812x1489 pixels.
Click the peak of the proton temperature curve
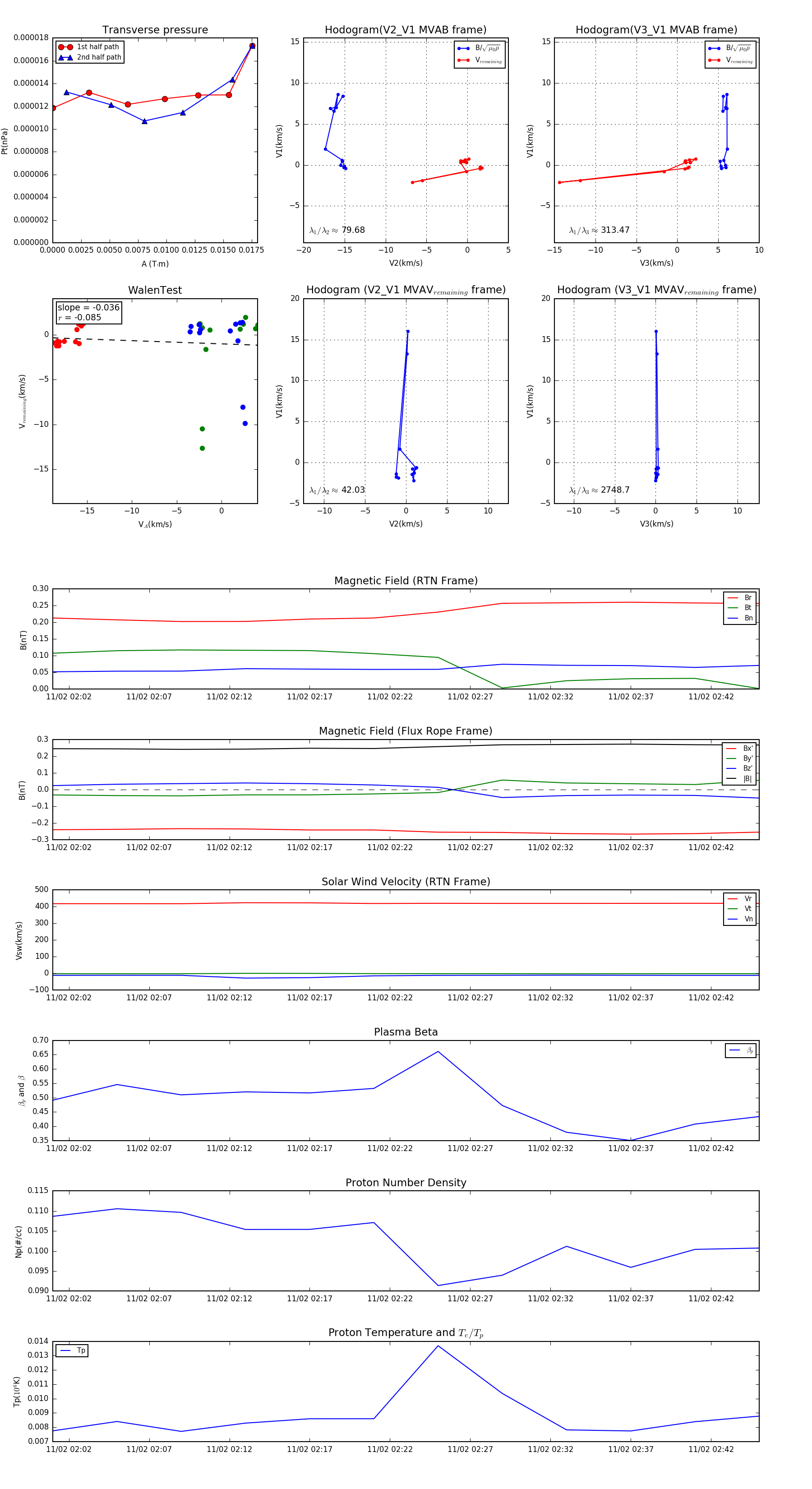coord(438,1346)
